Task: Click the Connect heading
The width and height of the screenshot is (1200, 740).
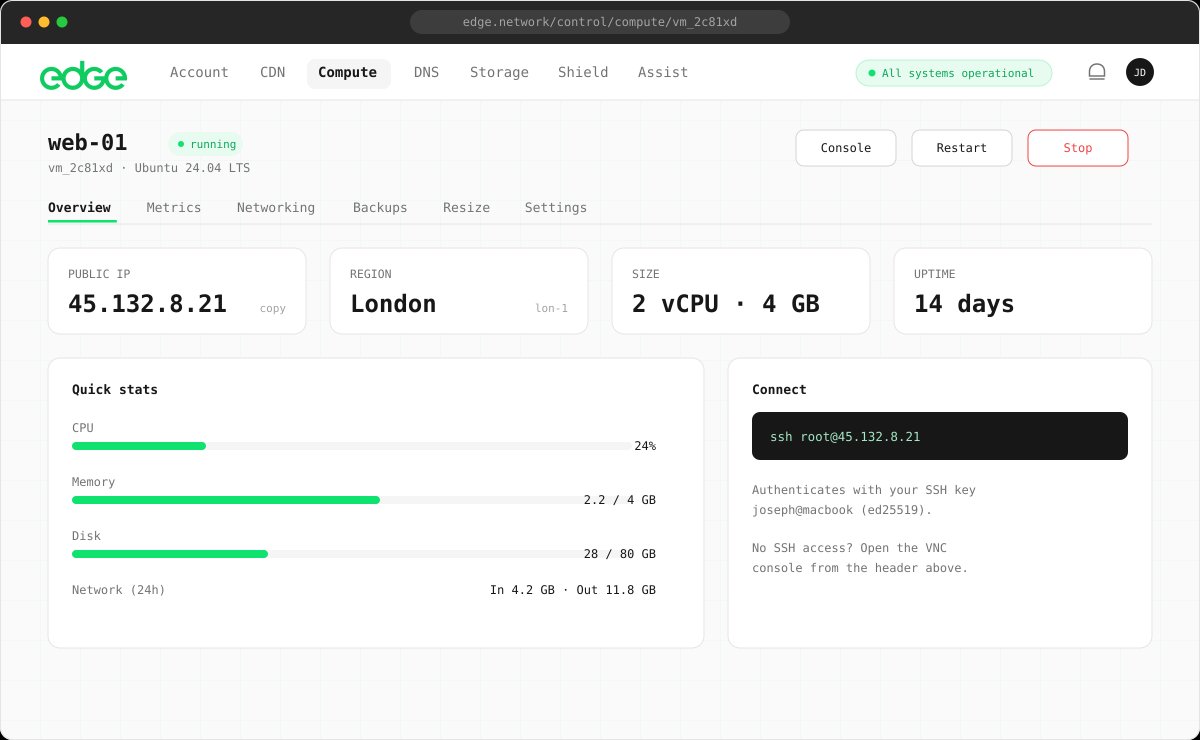Action: [779, 389]
